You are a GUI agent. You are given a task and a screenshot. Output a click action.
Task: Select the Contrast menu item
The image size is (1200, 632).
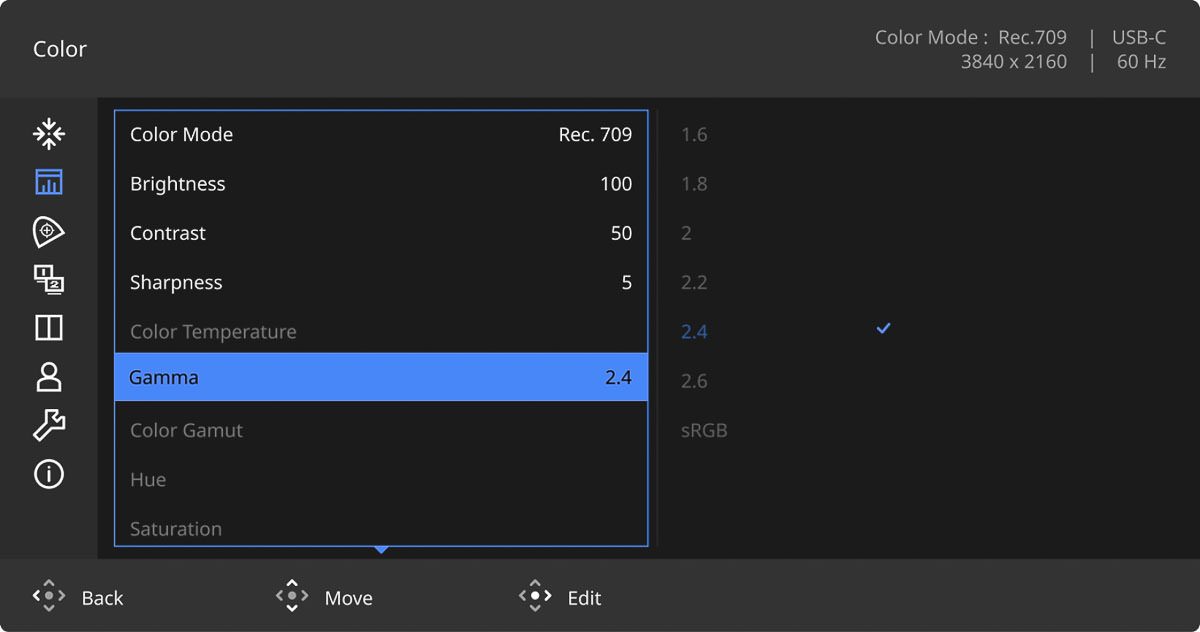click(x=381, y=233)
